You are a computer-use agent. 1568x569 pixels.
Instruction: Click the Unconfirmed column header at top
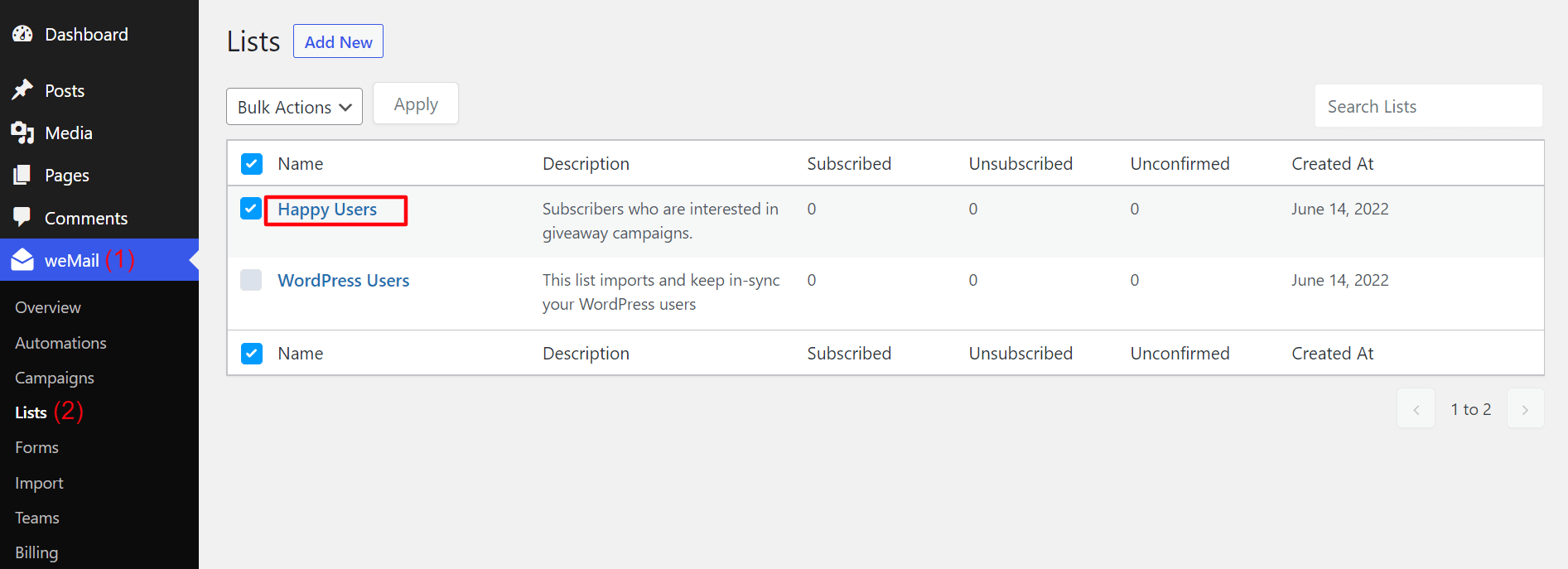click(1180, 164)
